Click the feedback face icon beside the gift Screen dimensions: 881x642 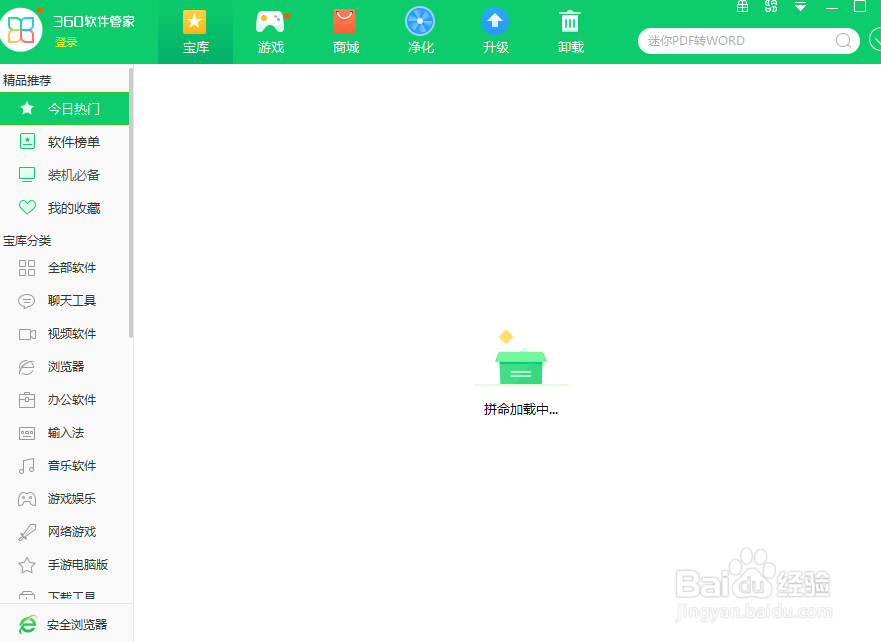[x=770, y=7]
